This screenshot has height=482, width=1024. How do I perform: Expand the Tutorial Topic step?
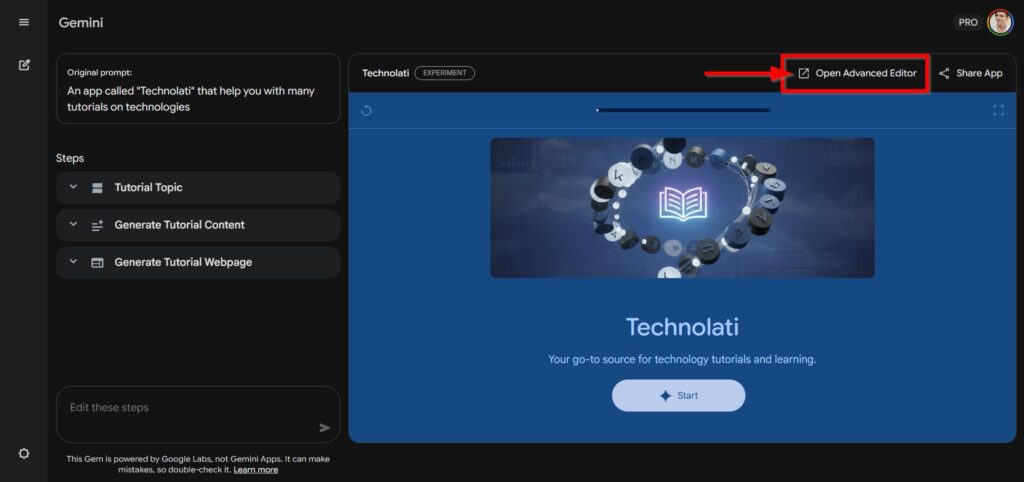click(73, 187)
